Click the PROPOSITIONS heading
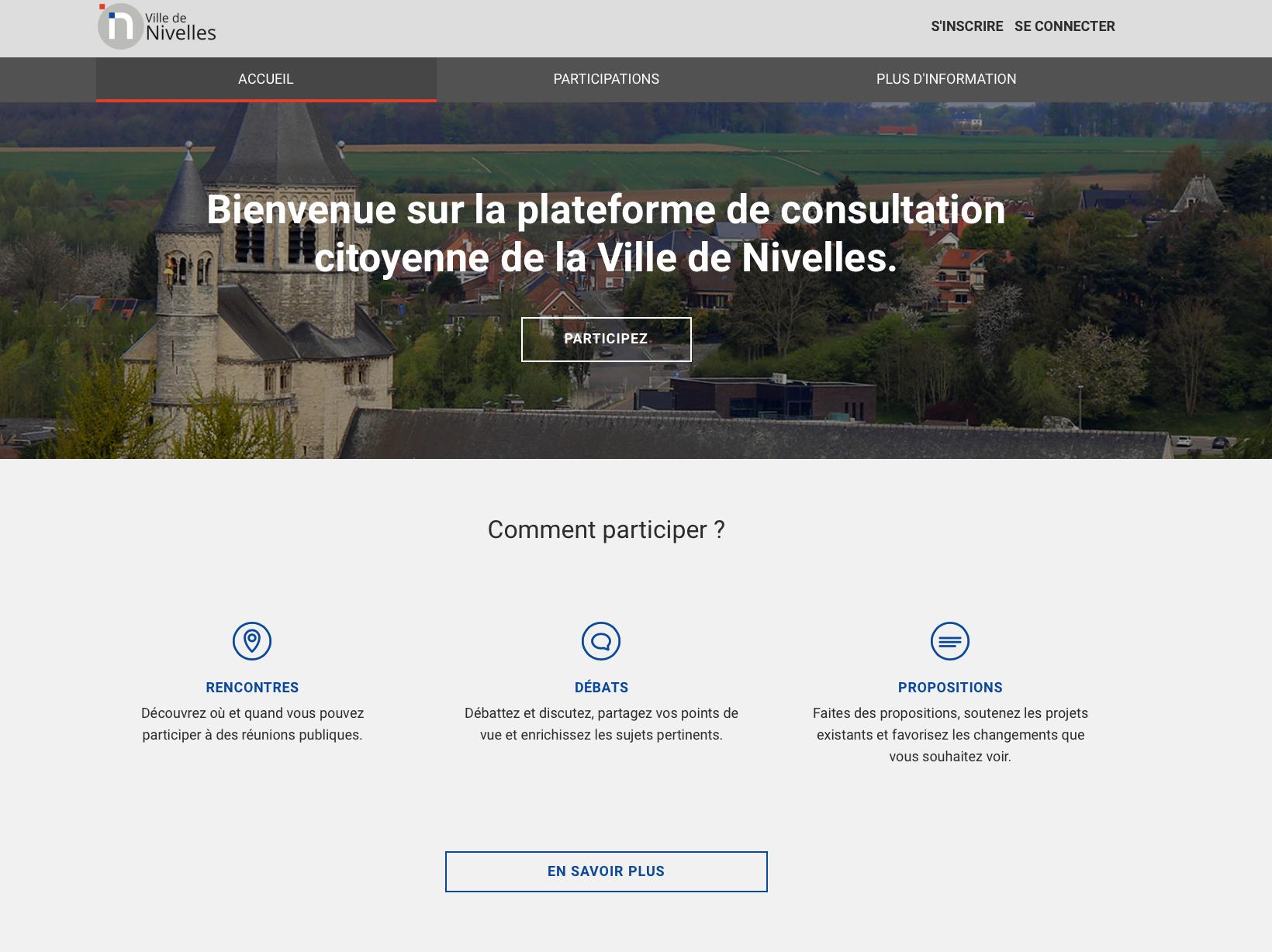 950,688
